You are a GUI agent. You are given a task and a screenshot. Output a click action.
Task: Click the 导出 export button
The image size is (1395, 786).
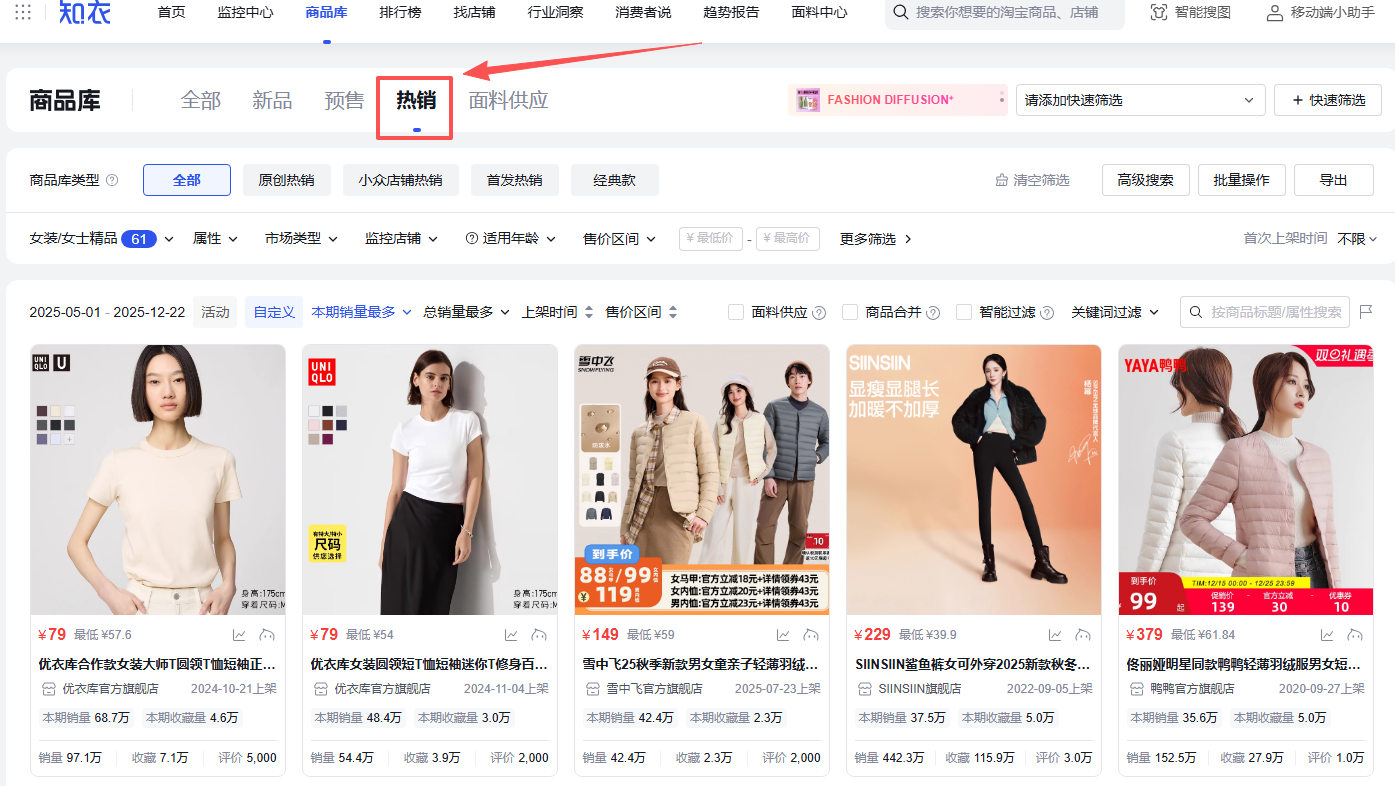1333,180
